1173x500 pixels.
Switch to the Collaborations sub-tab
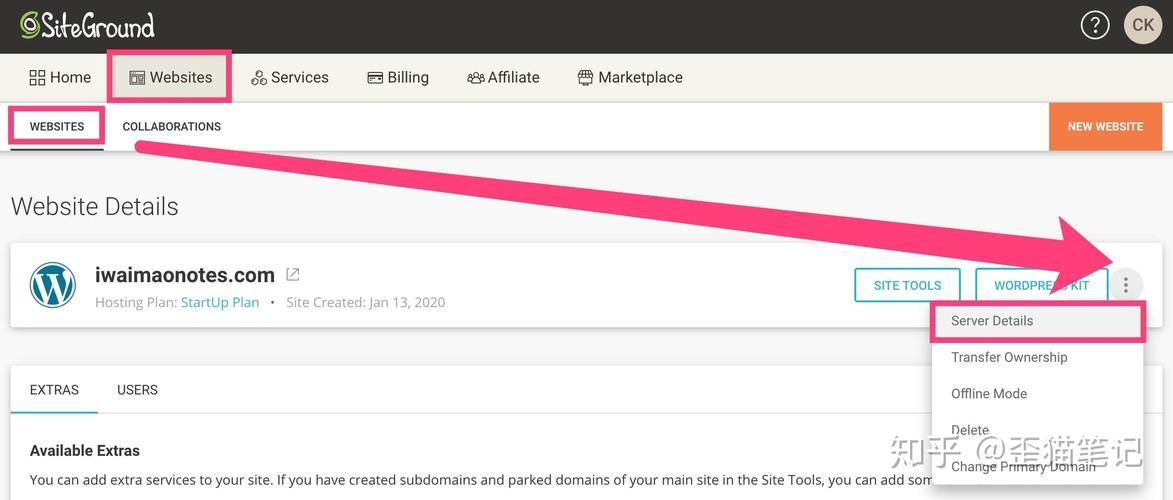(x=172, y=127)
